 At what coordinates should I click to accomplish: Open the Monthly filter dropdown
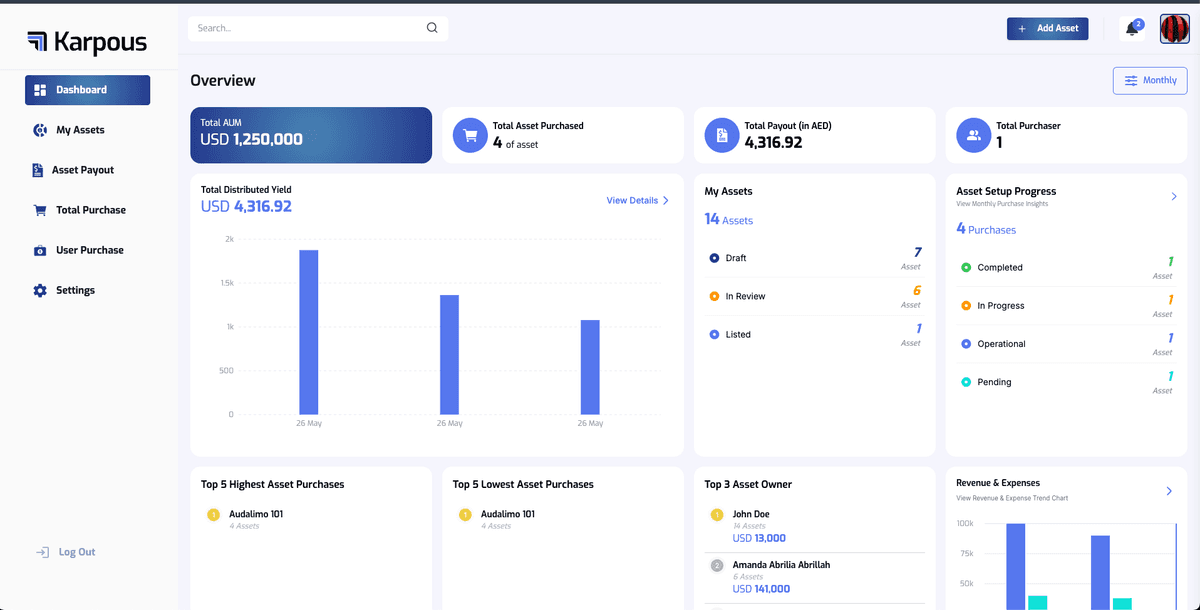pos(1150,81)
